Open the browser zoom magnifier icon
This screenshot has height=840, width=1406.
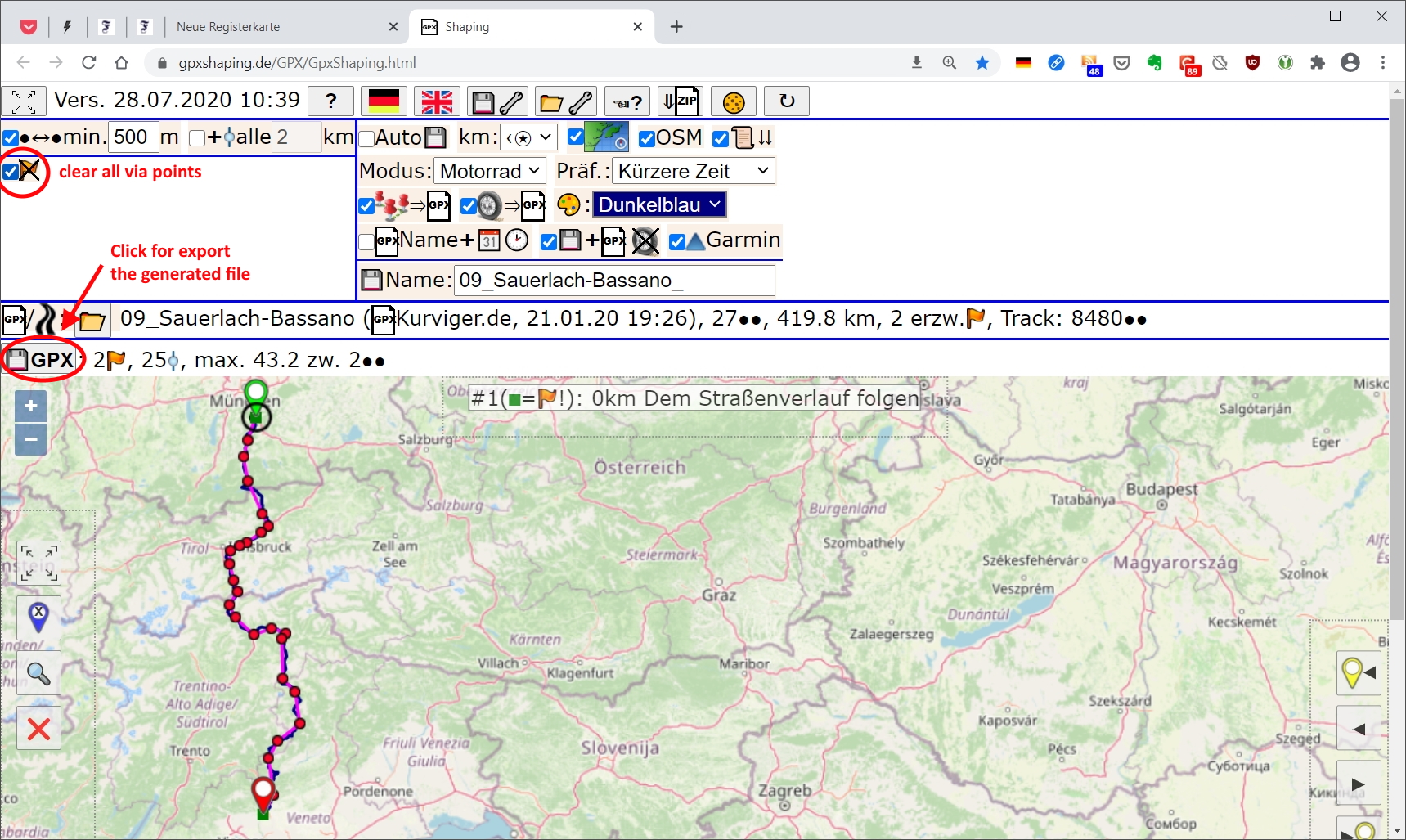tap(950, 63)
